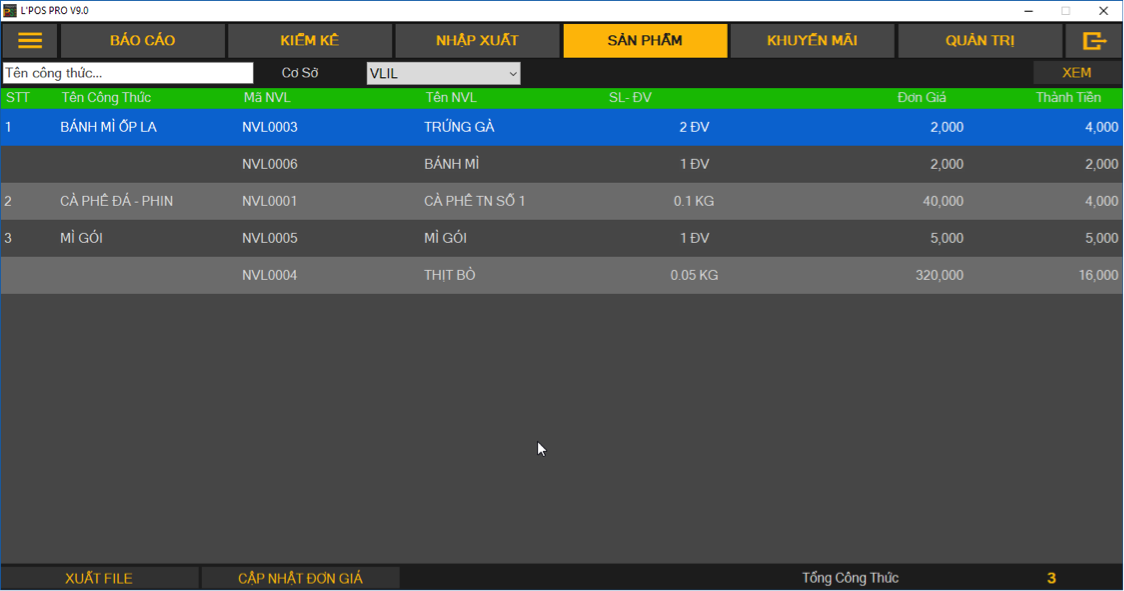
Task: Click the Mã NVL column header
Action: click(x=267, y=97)
